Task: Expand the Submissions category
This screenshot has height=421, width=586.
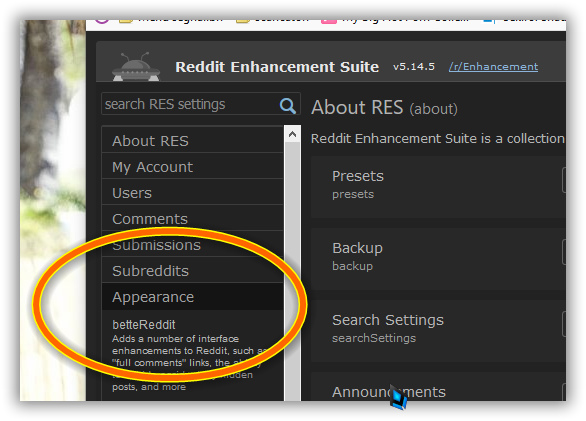Action: [192, 245]
